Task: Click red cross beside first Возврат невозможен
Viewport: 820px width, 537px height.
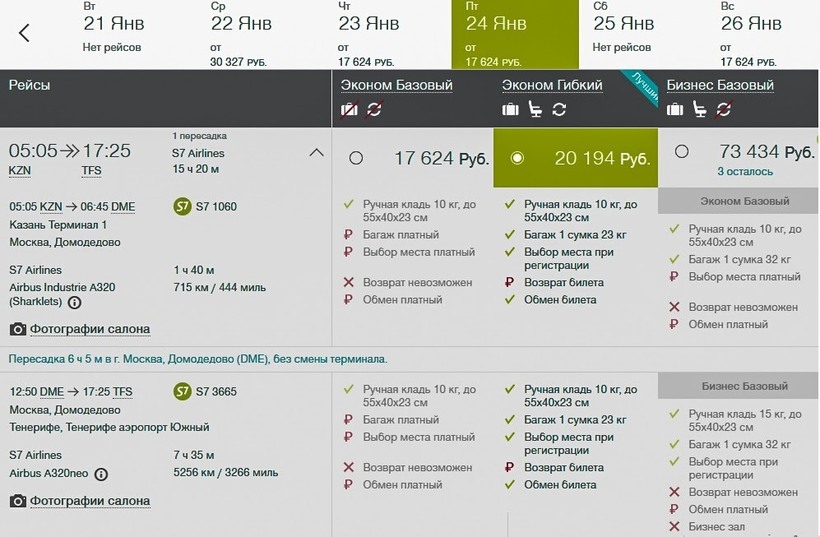Action: tap(348, 282)
